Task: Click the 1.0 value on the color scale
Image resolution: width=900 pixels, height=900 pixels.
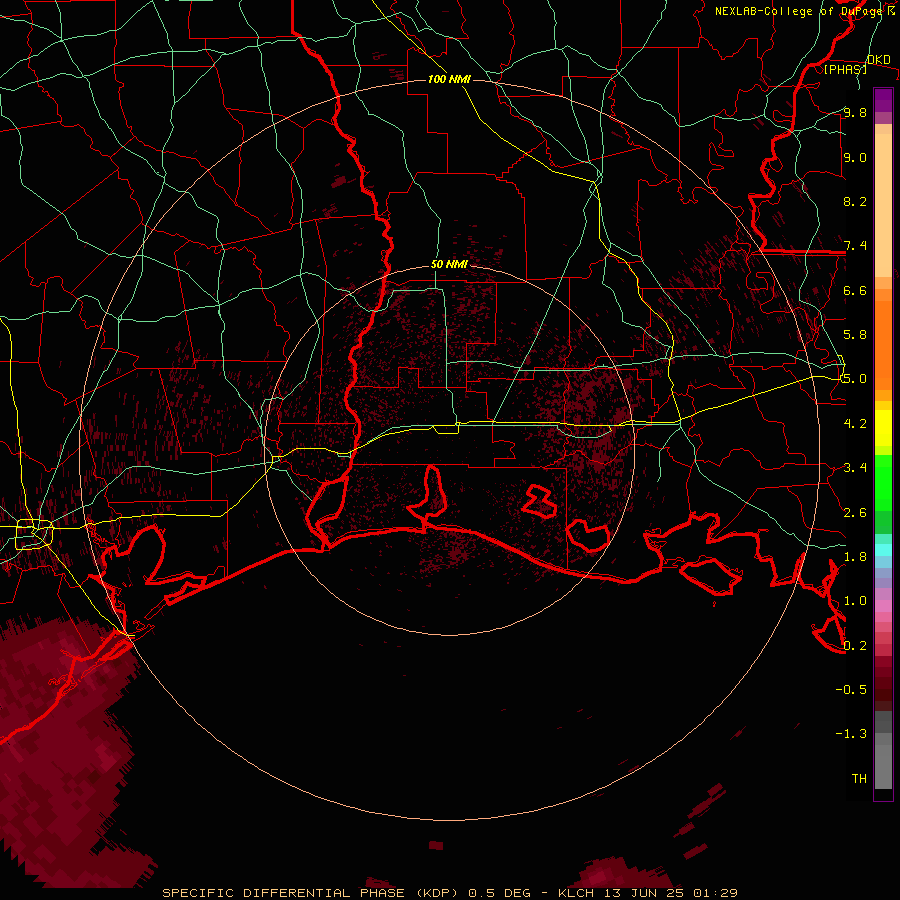Action: [x=855, y=601]
